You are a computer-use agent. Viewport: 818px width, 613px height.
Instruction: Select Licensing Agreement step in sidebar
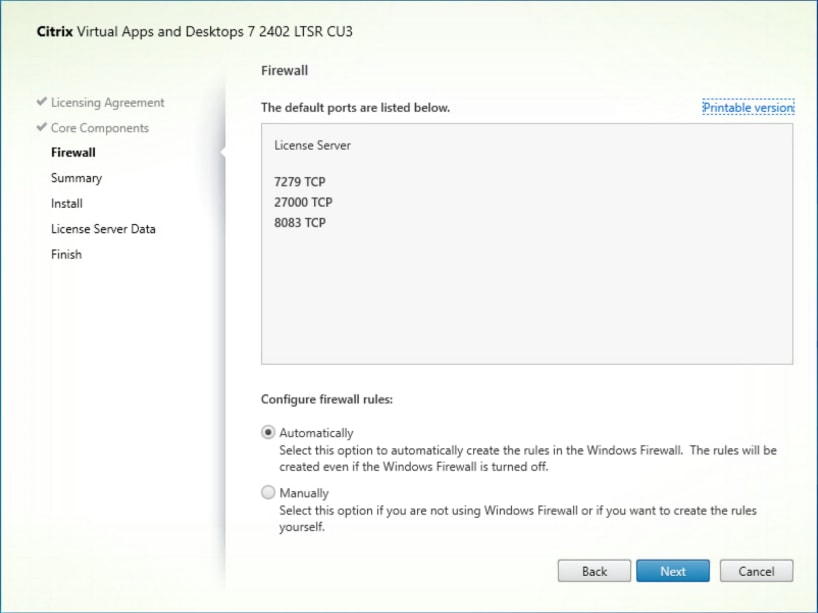point(107,103)
